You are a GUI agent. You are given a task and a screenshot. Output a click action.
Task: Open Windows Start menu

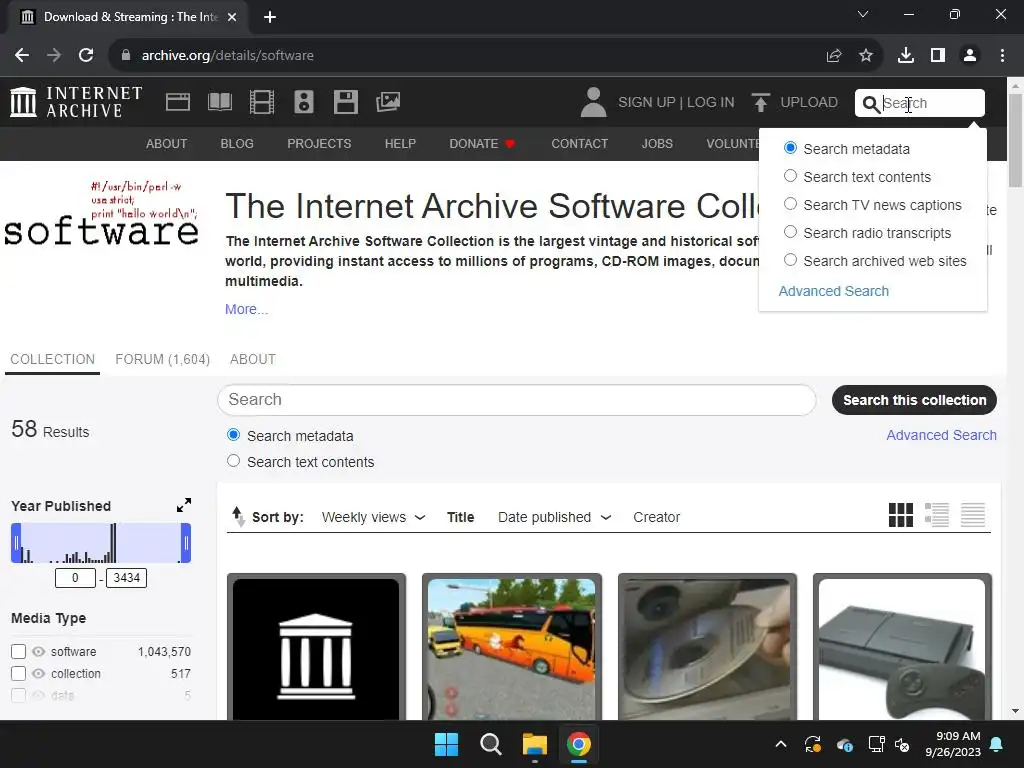point(447,744)
